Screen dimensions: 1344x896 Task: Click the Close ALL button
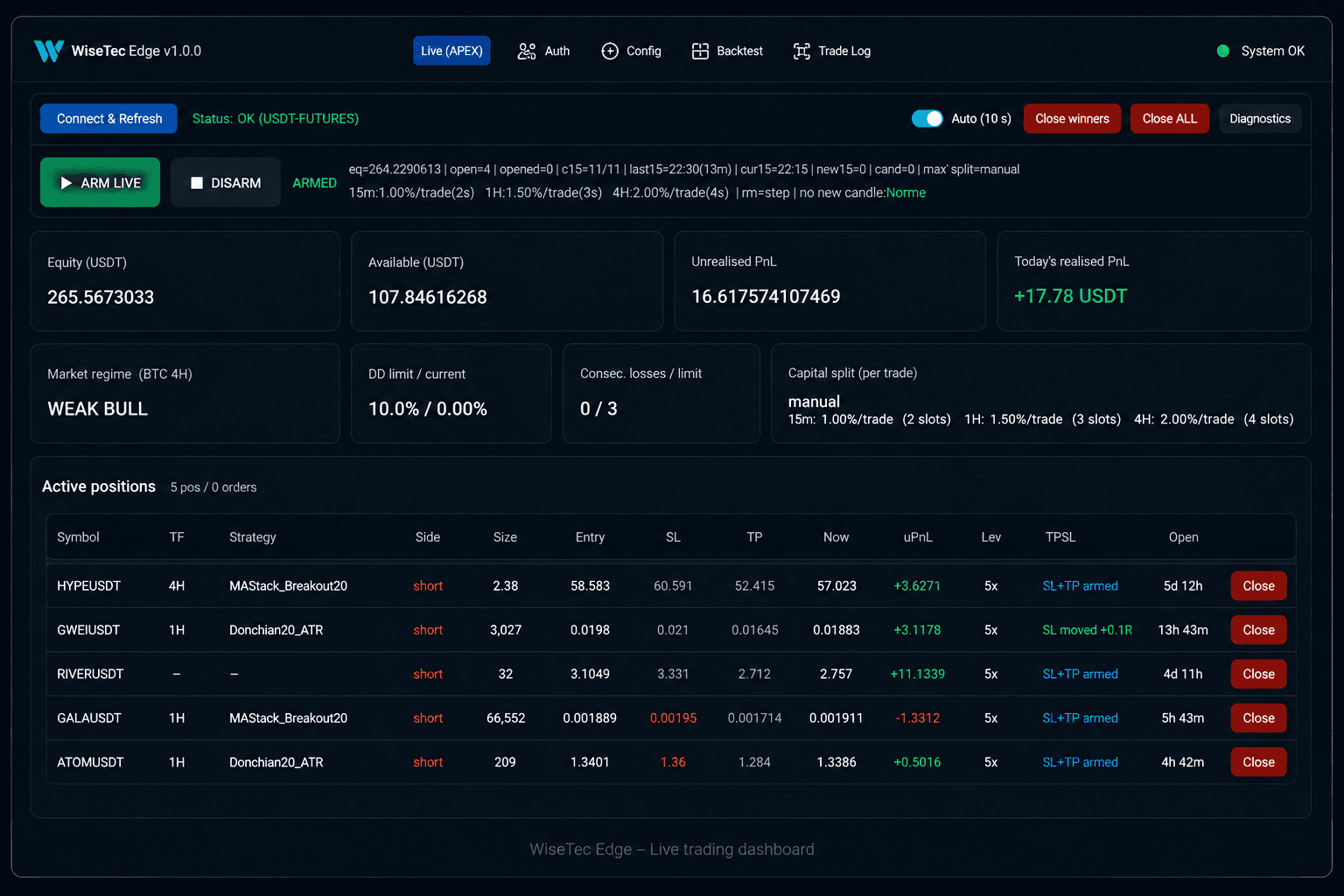[1169, 118]
